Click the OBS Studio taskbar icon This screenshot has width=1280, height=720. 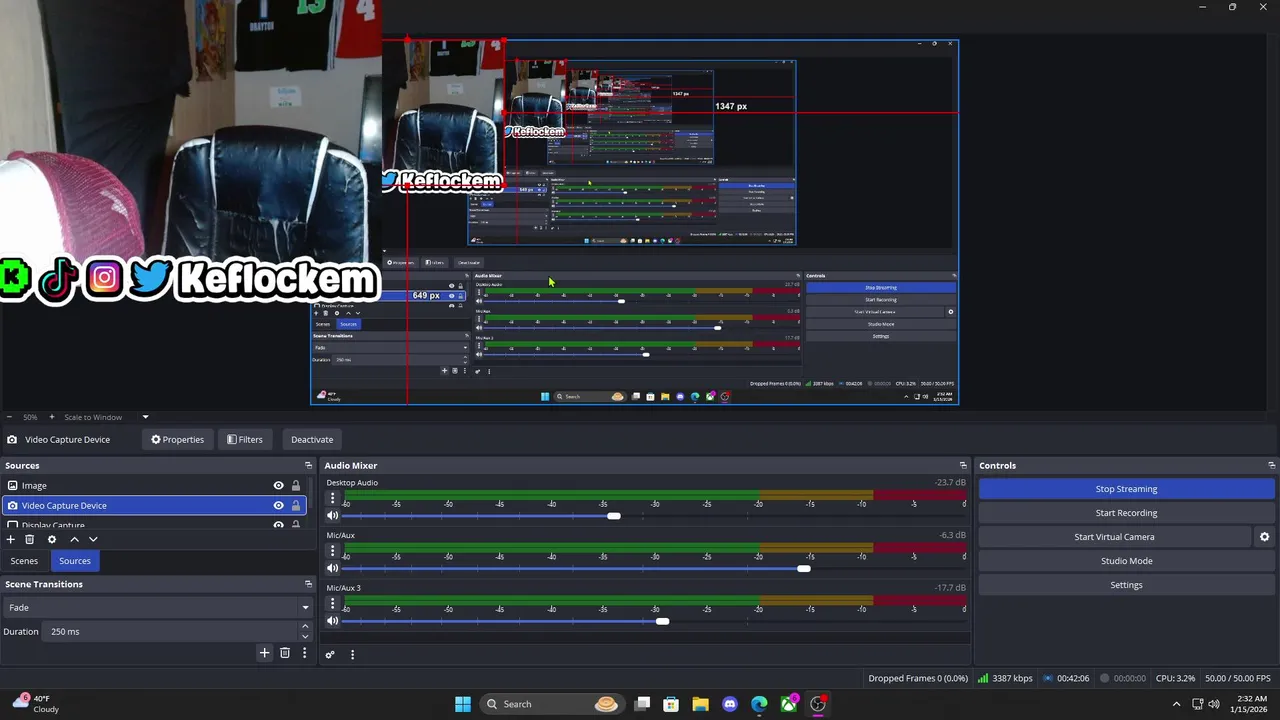[818, 704]
